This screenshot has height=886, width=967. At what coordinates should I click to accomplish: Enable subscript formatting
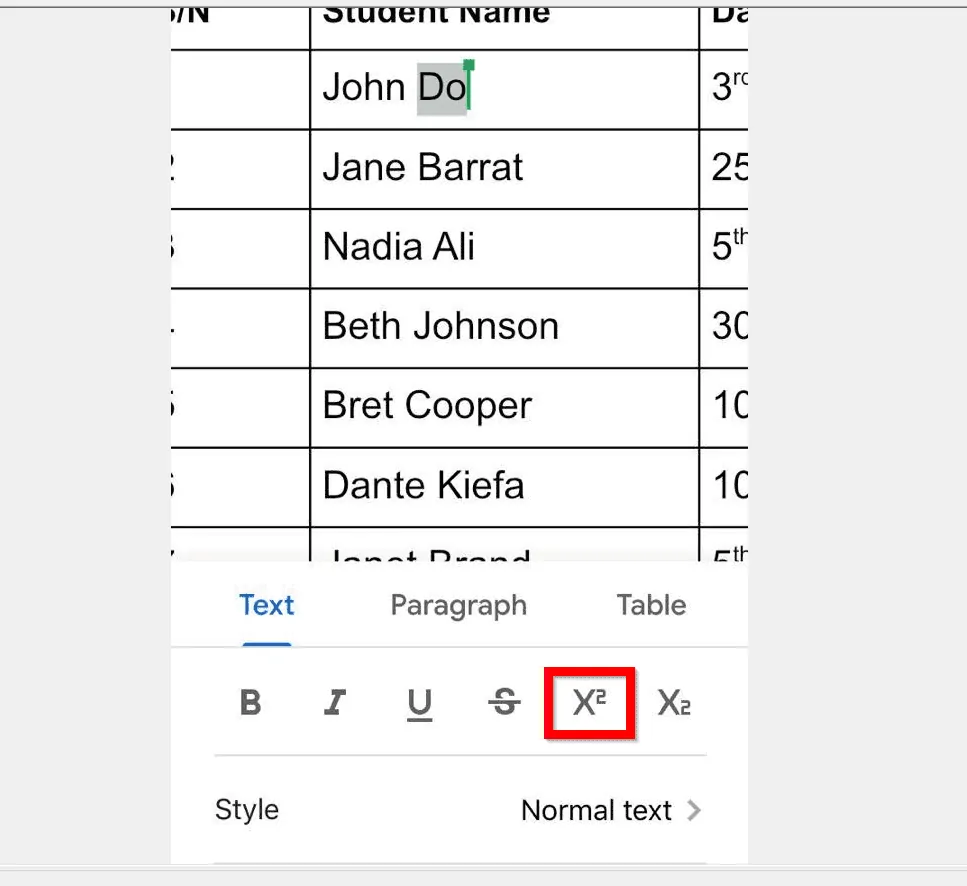(672, 702)
